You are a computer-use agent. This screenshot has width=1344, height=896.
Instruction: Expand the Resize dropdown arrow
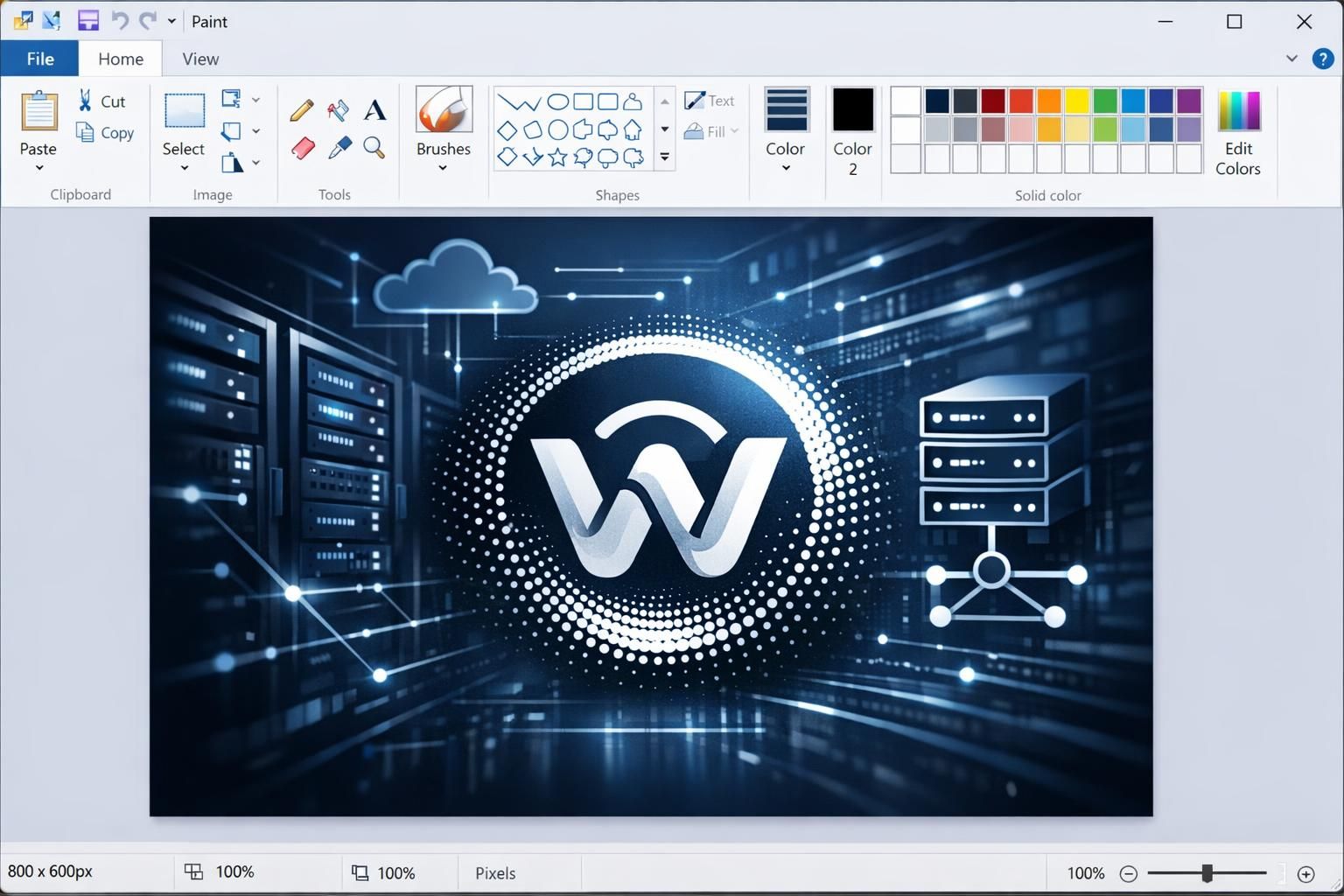[255, 131]
